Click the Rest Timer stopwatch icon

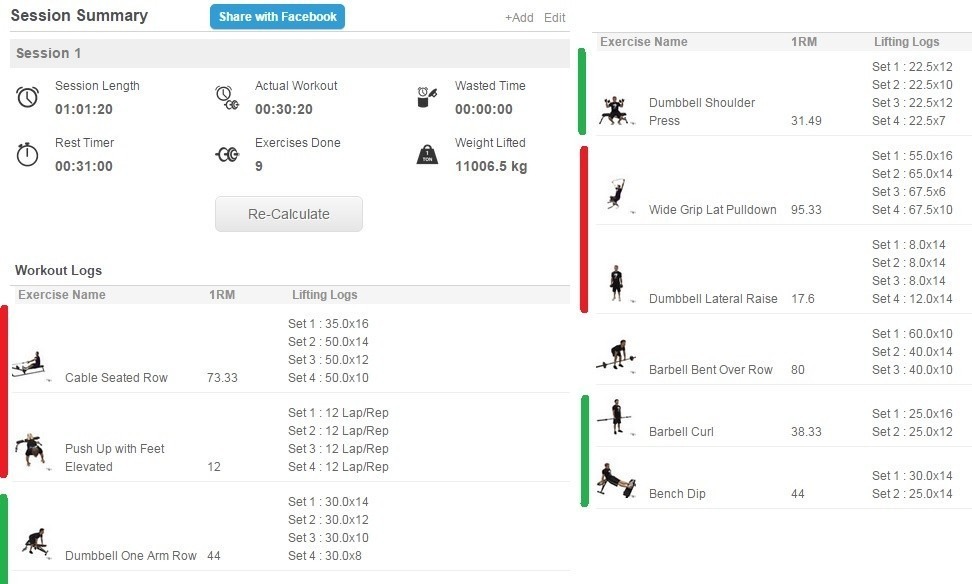[x=28, y=154]
